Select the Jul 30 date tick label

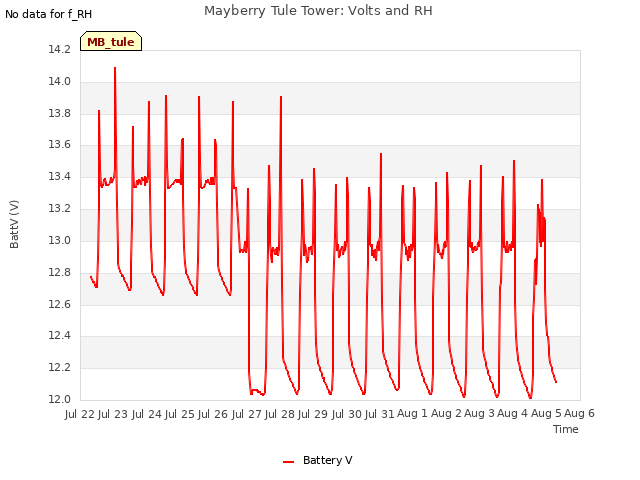(346, 414)
